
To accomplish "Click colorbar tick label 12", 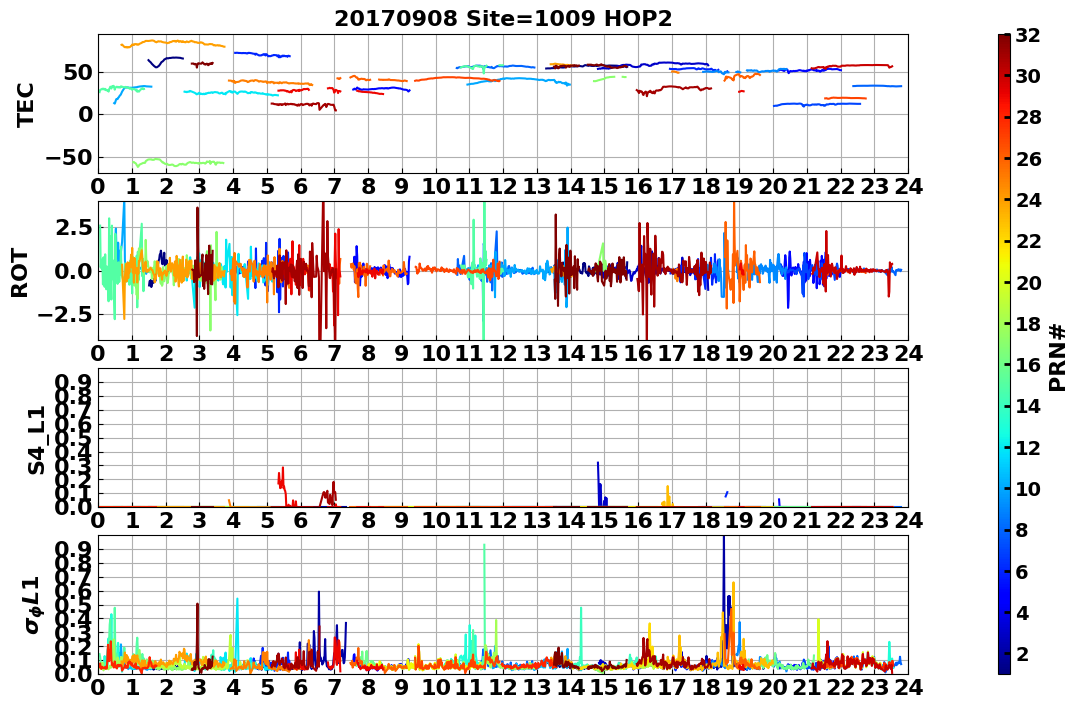I will 1028,447.
